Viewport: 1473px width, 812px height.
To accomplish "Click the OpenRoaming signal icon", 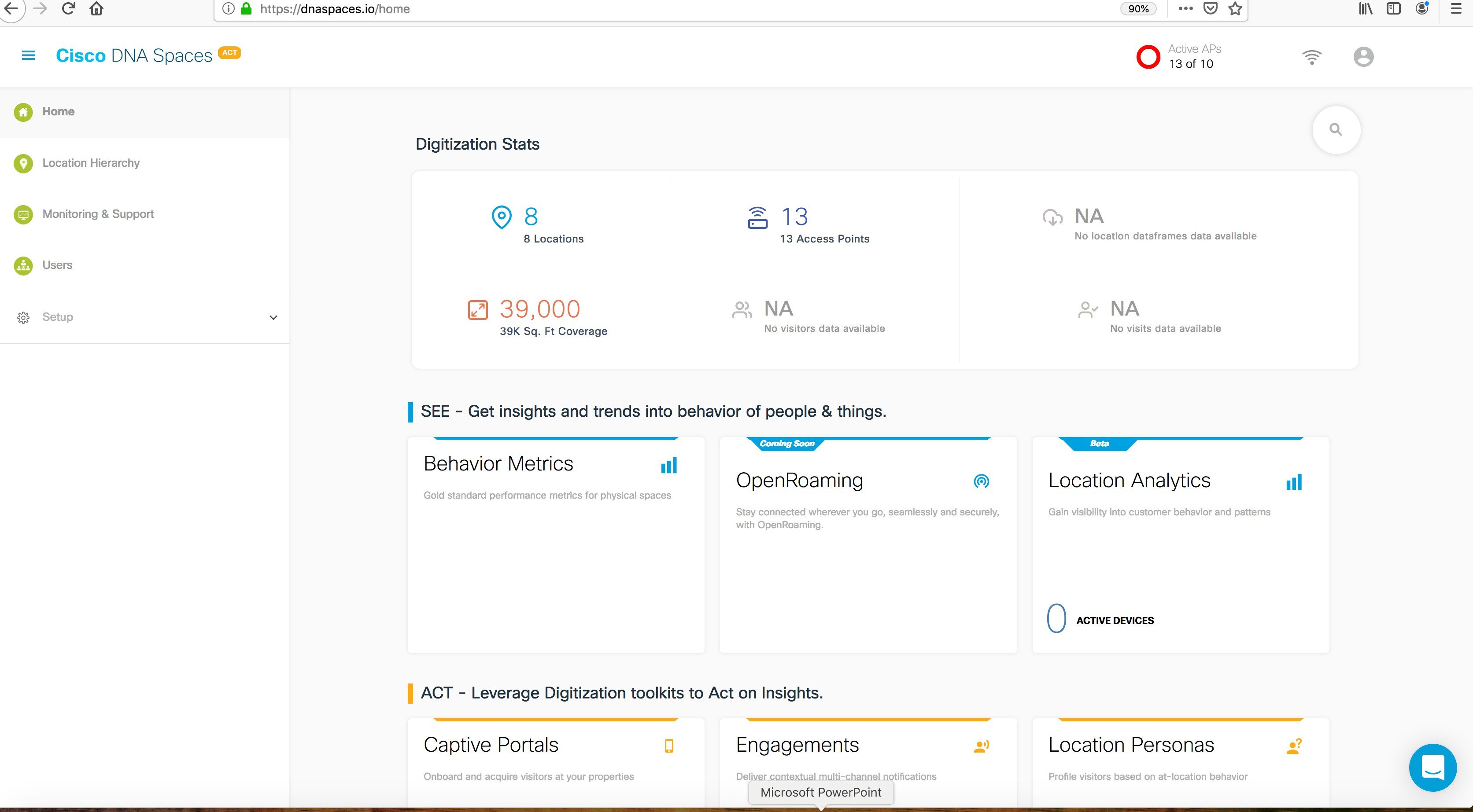I will pyautogui.click(x=981, y=481).
